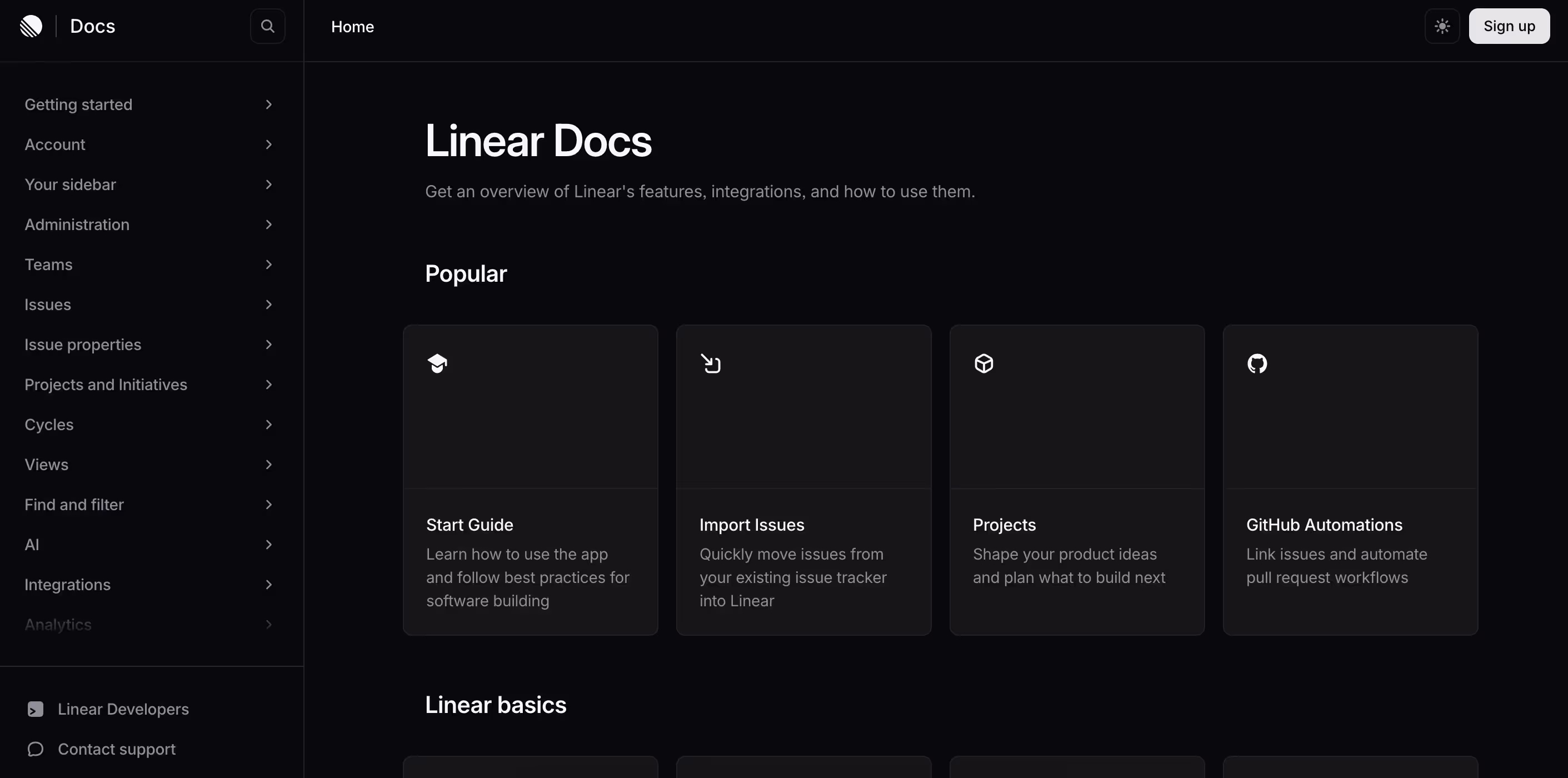The image size is (1568, 778).
Task: Open the Import Issues card
Action: 803,480
